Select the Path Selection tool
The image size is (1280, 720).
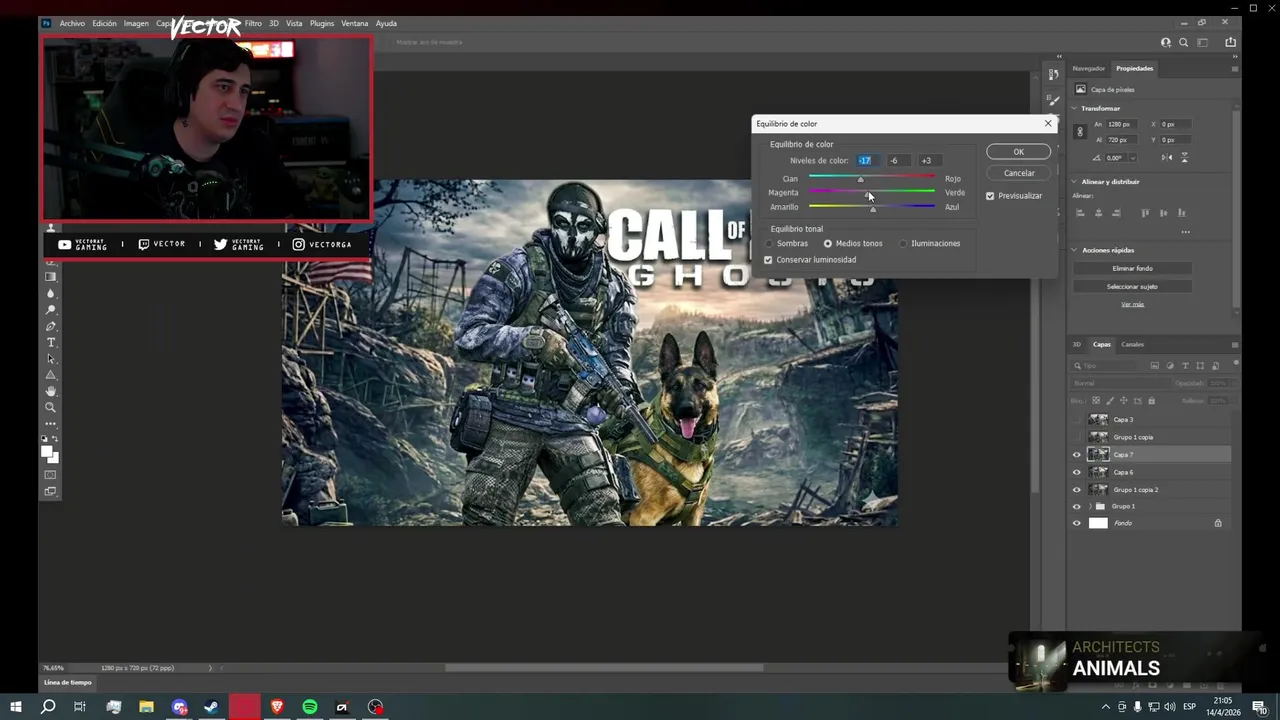coord(51,358)
